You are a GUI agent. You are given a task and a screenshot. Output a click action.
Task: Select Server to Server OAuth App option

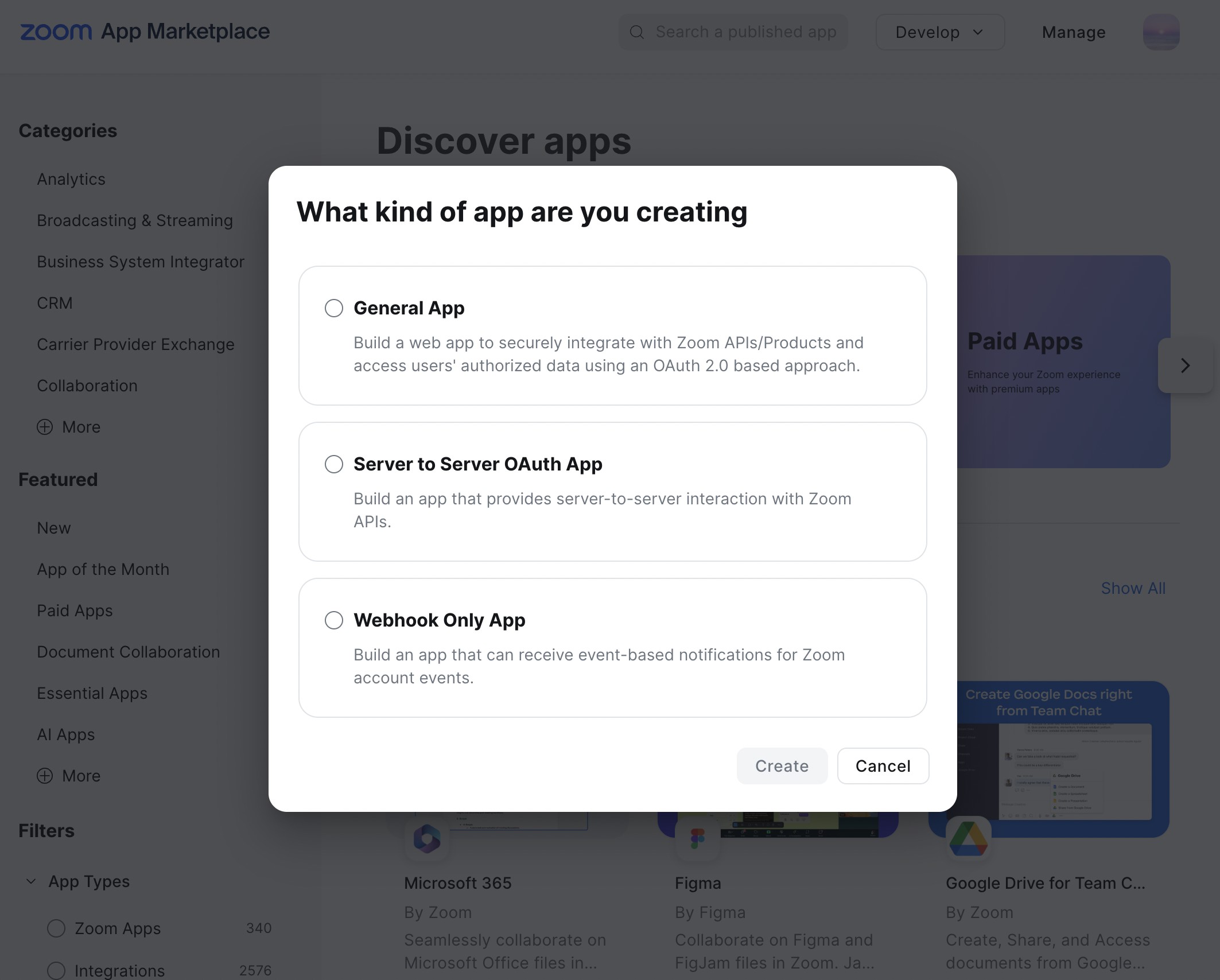point(334,464)
